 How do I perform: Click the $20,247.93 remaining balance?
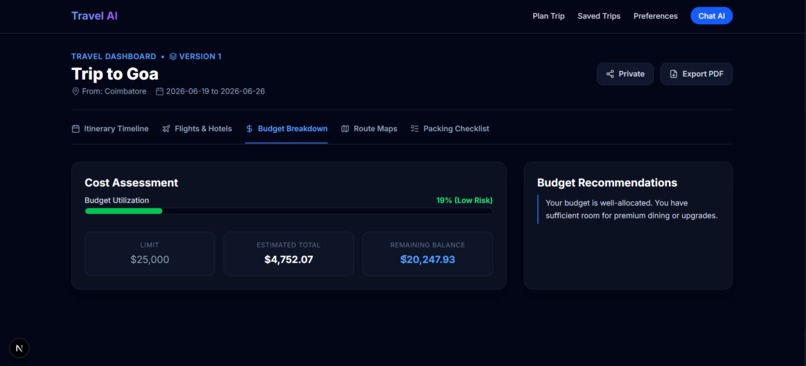click(x=428, y=260)
